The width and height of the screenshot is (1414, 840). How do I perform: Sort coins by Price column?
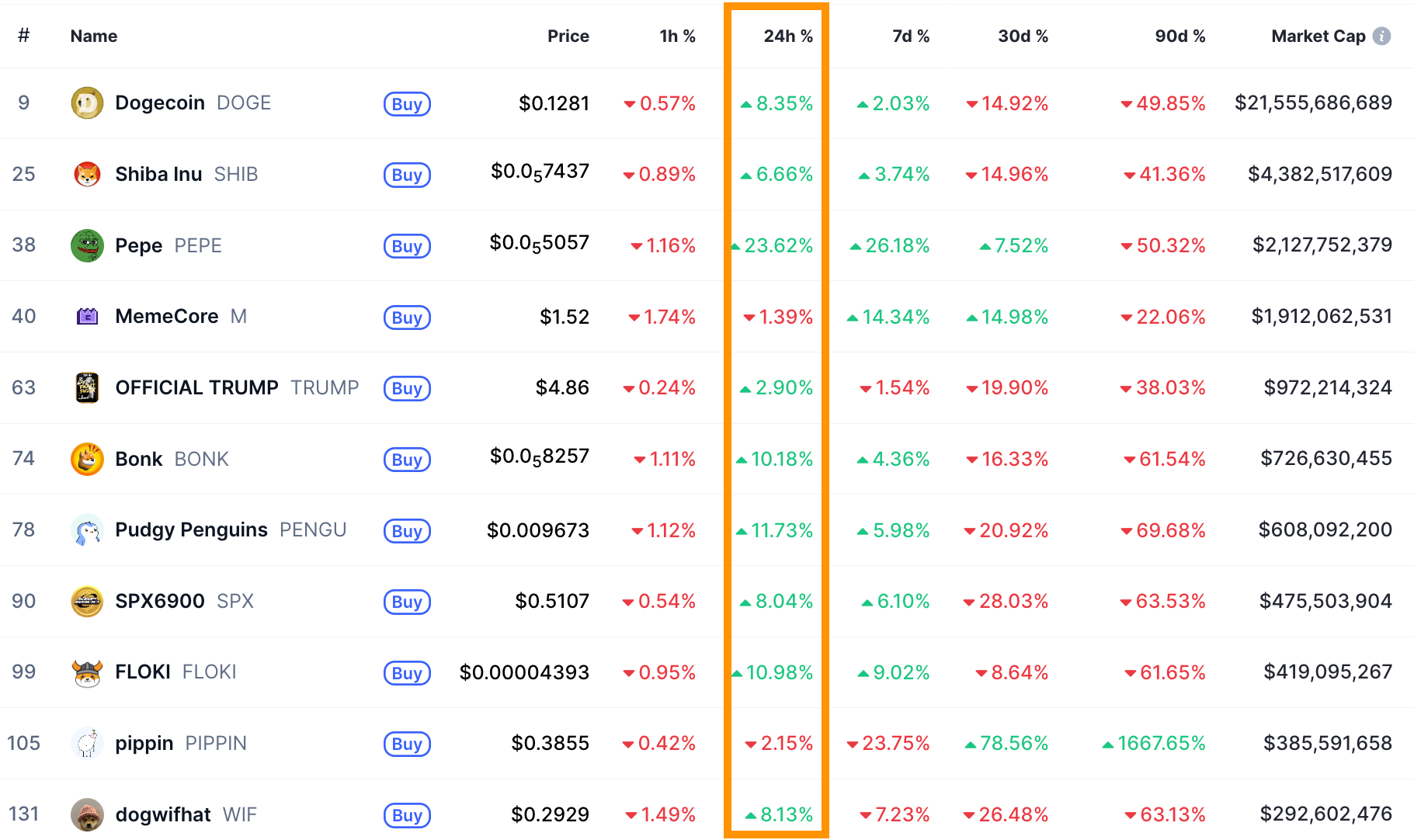click(568, 36)
